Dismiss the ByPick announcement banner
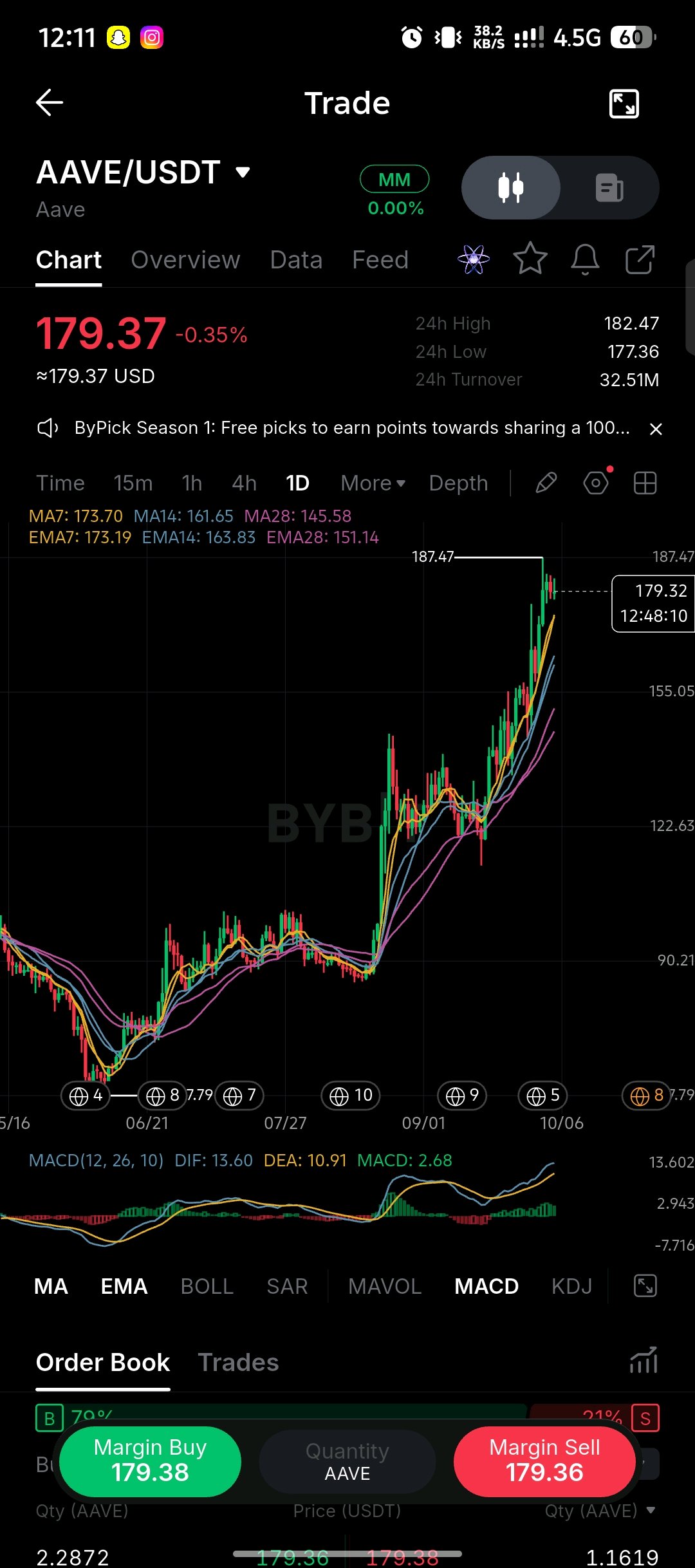Viewport: 695px width, 1568px height. [x=656, y=429]
